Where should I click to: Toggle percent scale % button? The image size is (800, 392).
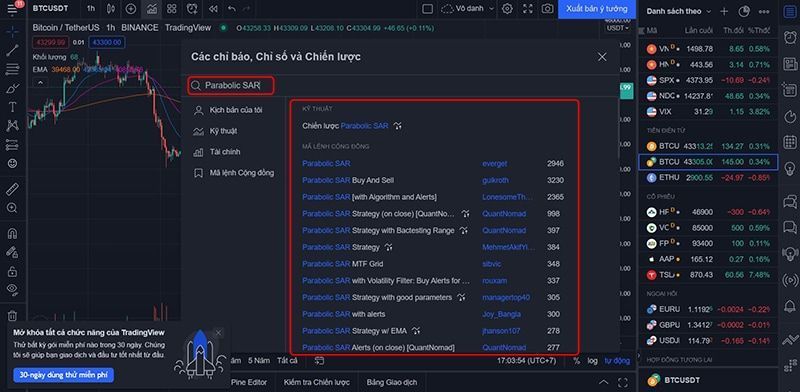coord(577,361)
